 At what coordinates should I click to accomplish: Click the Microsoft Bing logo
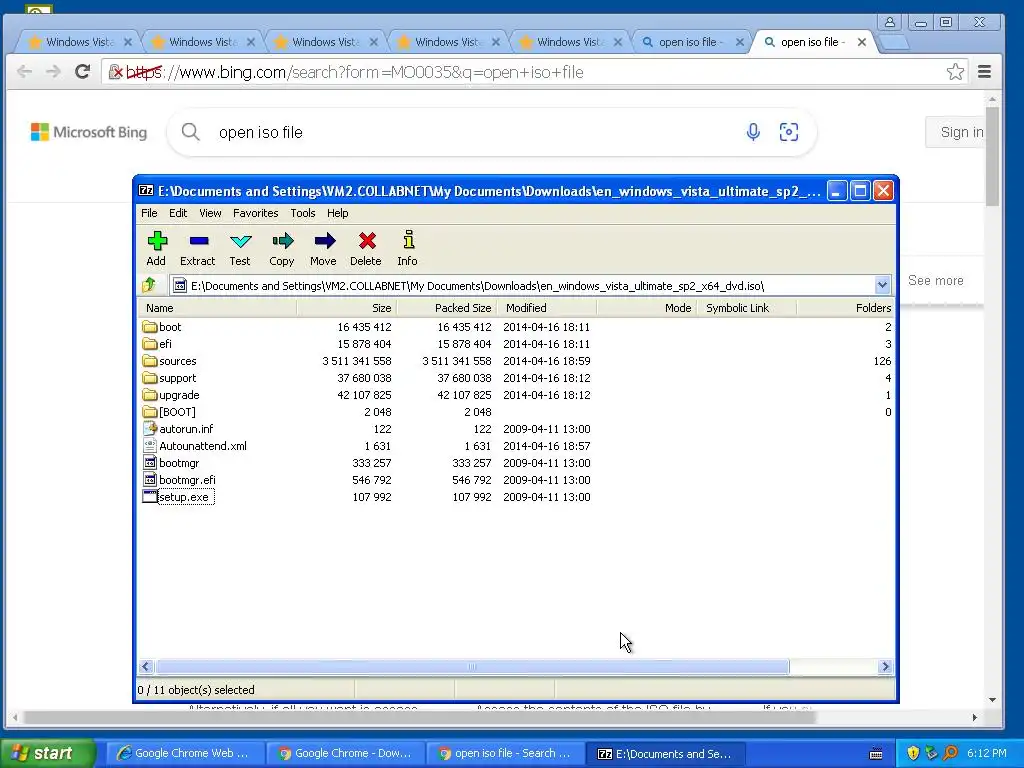[89, 132]
